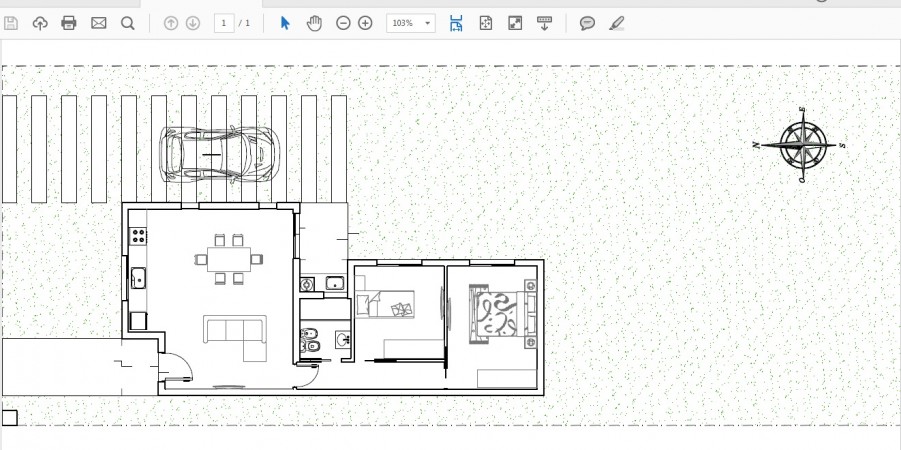
Task: Go to the next page
Action: click(x=193, y=23)
